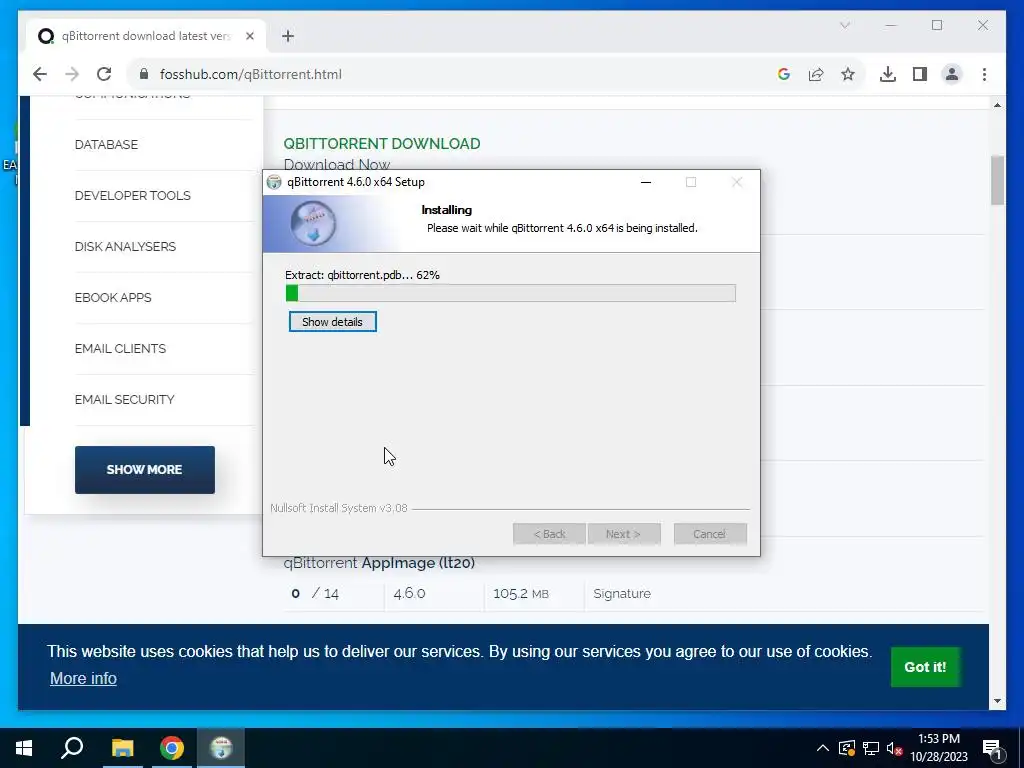Click the qBittorrent Setup title bar icon
Viewport: 1024px width, 768px height.
tap(274, 182)
